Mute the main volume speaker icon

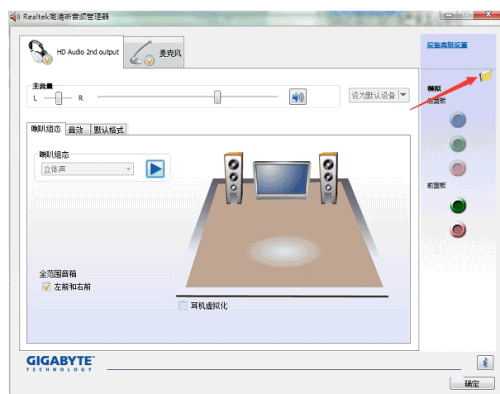pos(298,97)
